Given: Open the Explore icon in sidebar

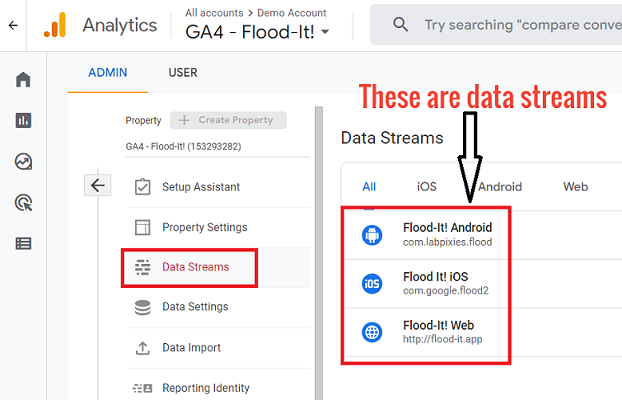Looking at the screenshot, I should pyautogui.click(x=23, y=162).
